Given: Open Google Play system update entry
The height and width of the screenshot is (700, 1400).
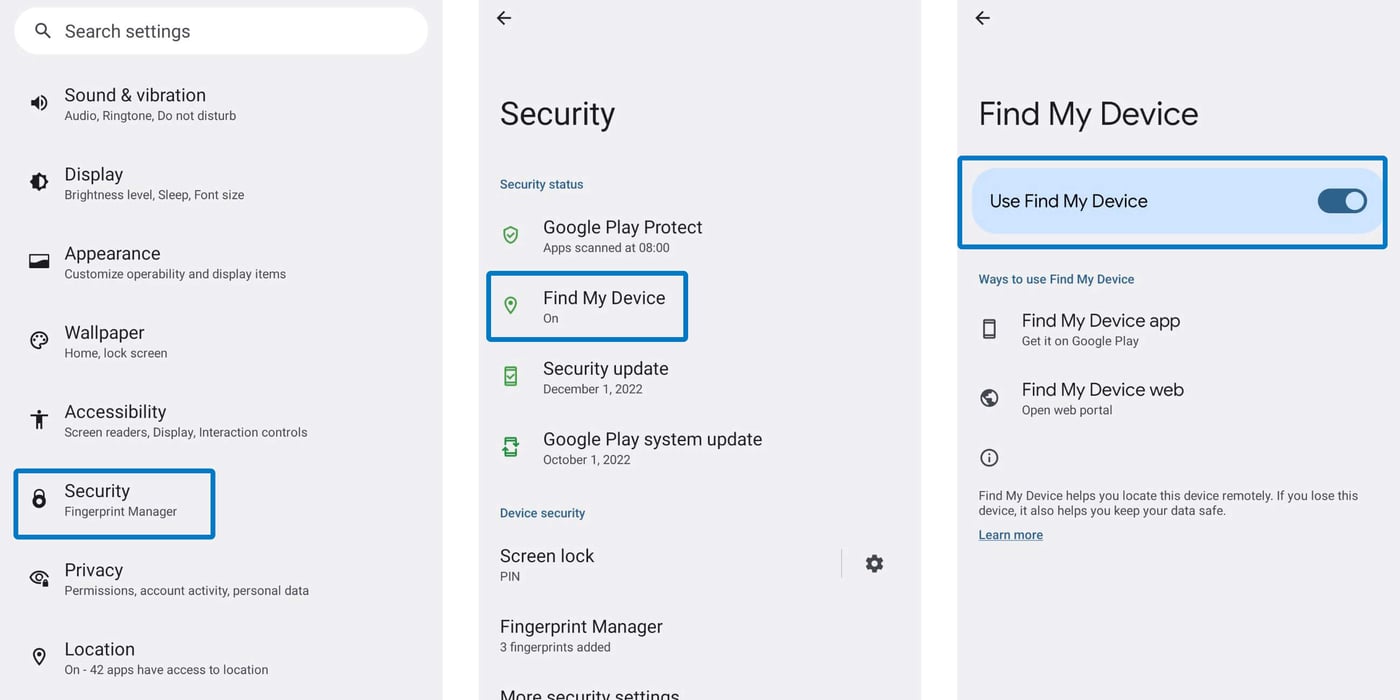Looking at the screenshot, I should click(651, 447).
